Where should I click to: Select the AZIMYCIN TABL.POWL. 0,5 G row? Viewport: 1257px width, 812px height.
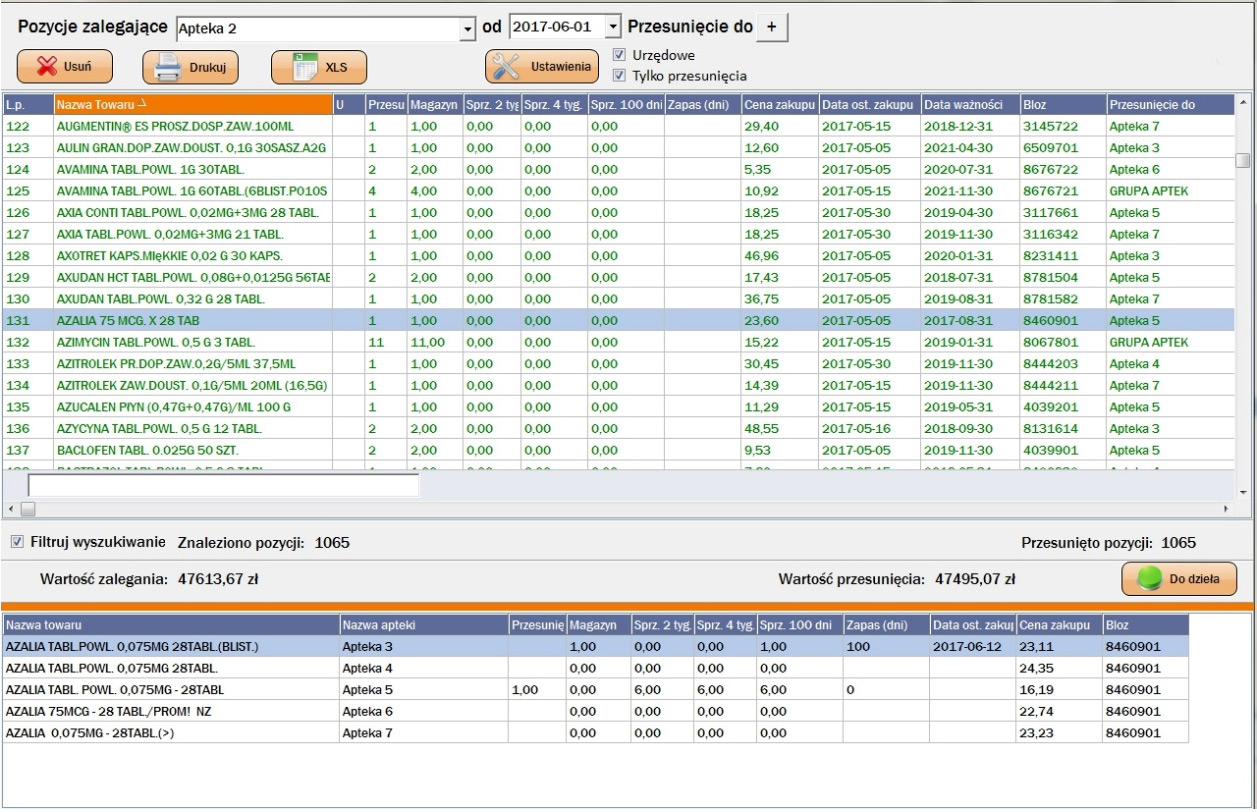tap(190, 342)
